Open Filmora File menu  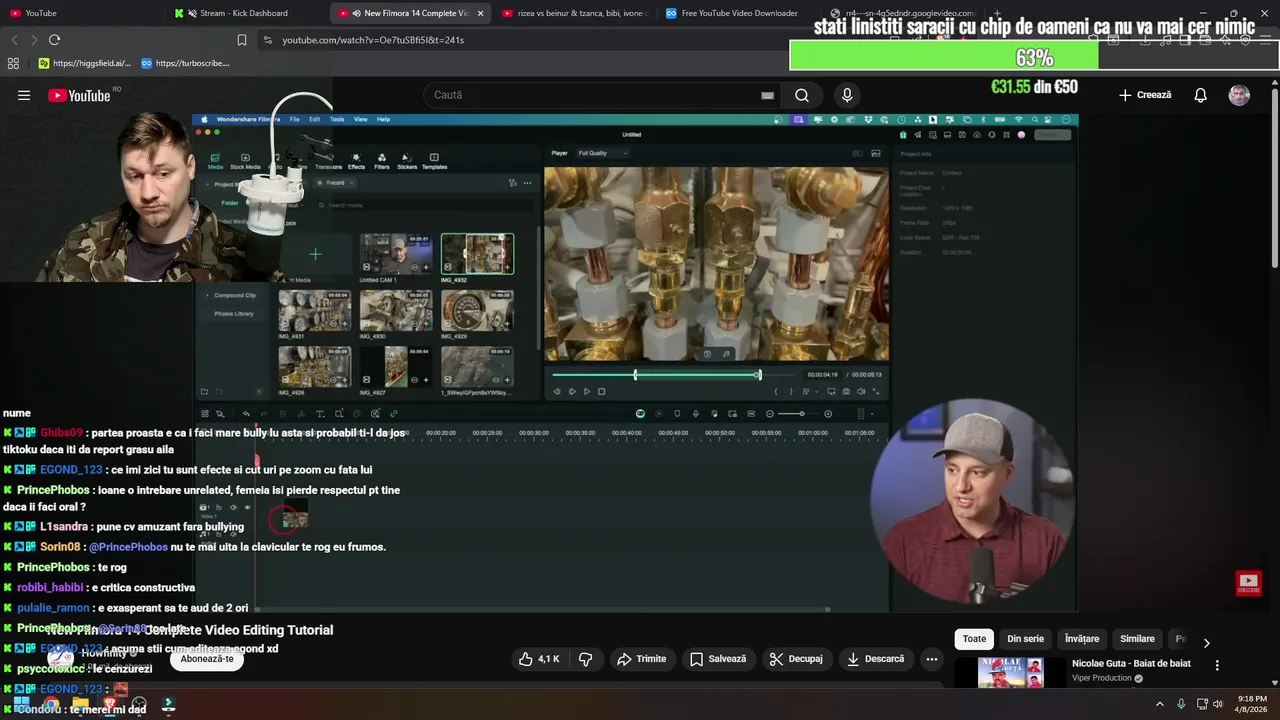coord(294,119)
